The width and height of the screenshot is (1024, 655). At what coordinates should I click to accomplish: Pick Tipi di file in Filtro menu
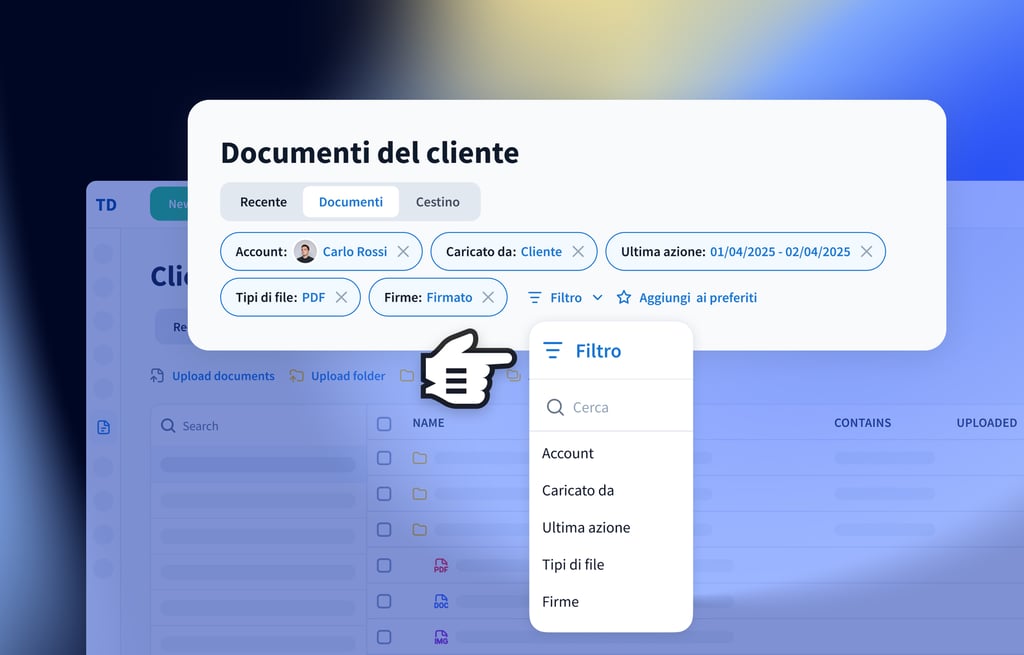573,564
